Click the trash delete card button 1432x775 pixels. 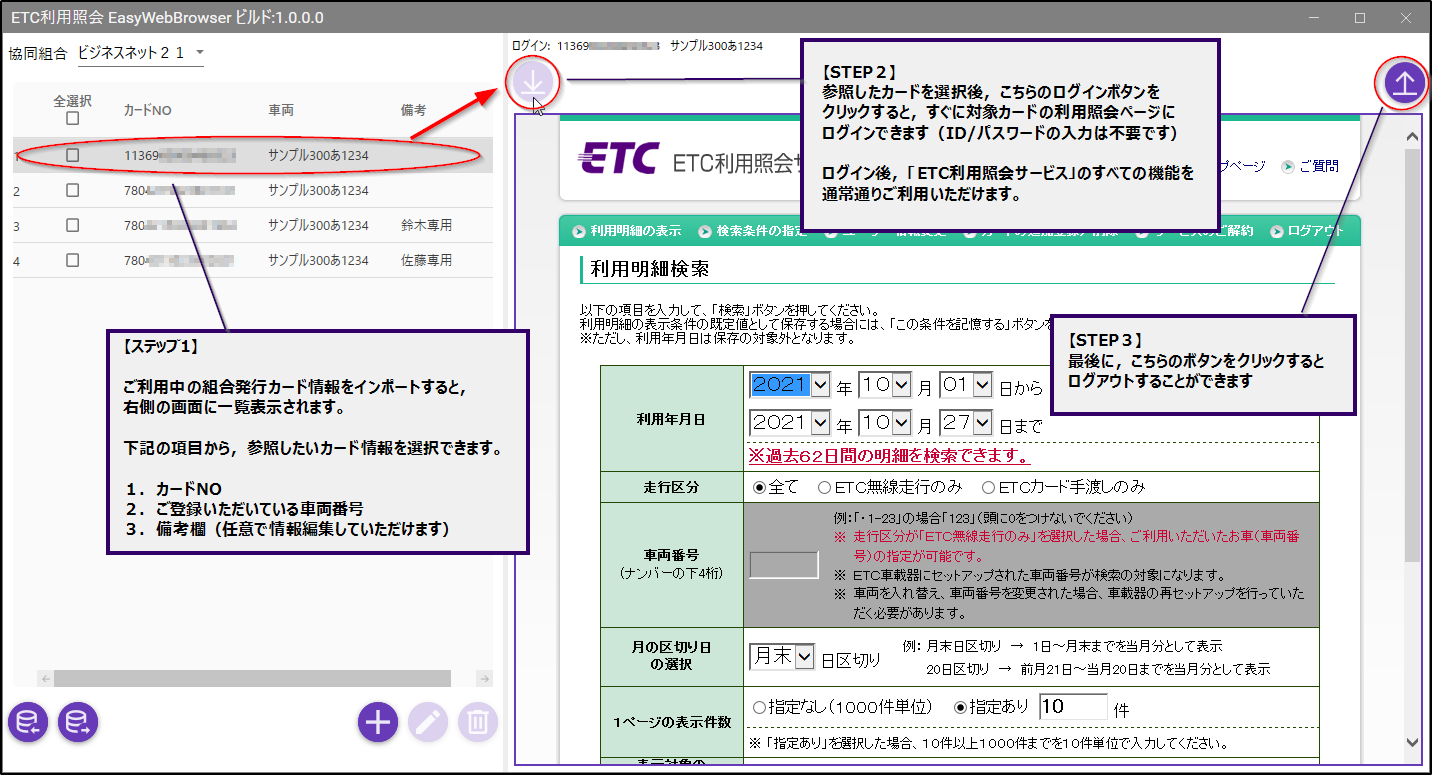coord(478,722)
